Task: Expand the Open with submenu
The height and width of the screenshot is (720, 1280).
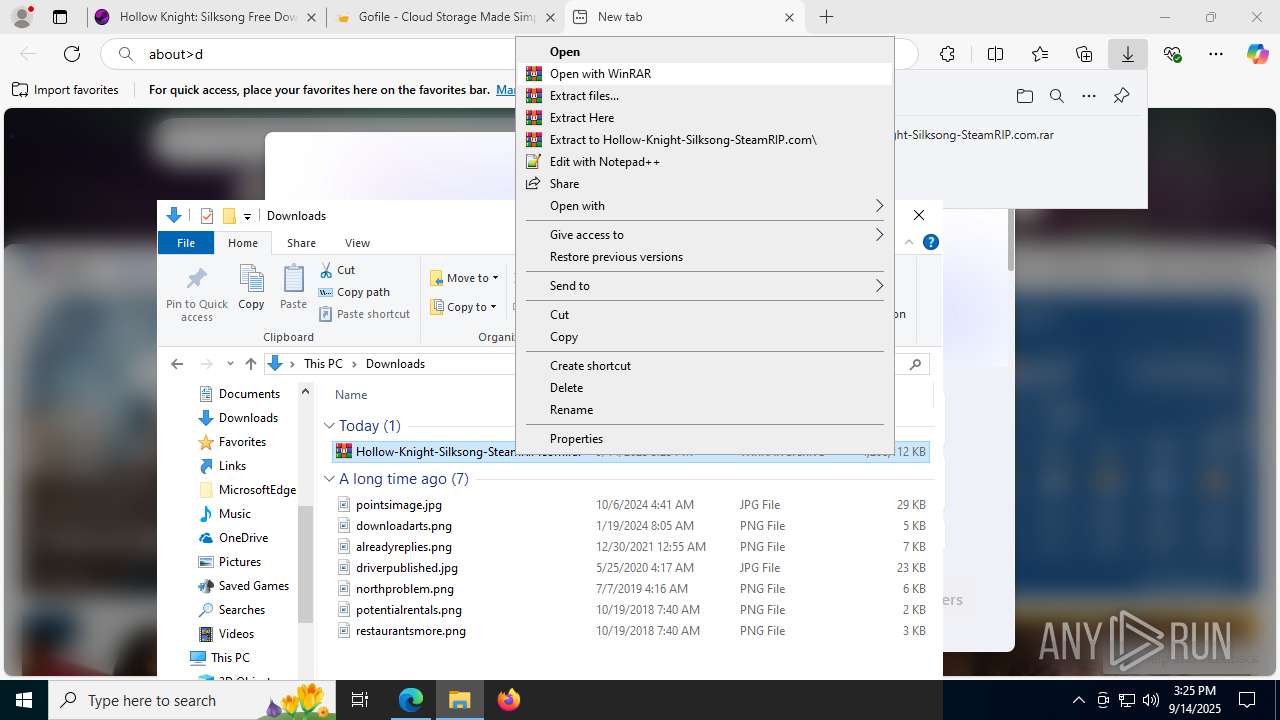Action: tap(705, 205)
